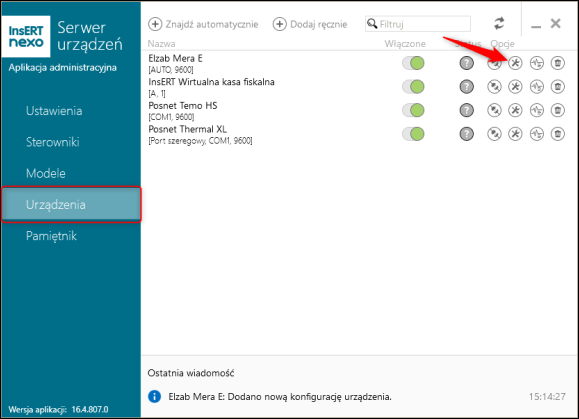Click the plug connection icon for Posnet Thermal XL
The height and width of the screenshot is (419, 579).
tap(494, 134)
